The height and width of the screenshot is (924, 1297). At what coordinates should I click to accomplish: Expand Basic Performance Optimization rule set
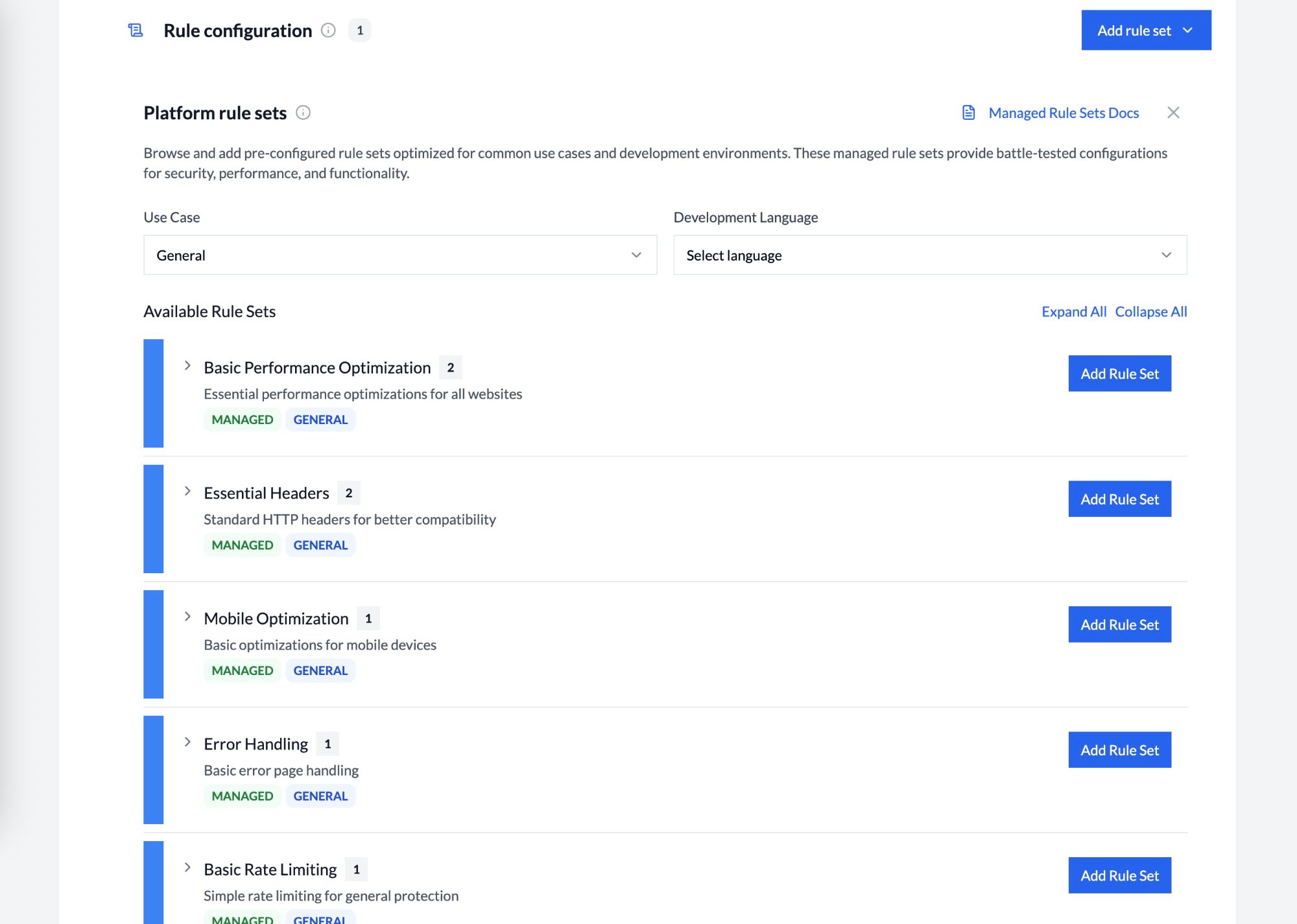point(187,366)
